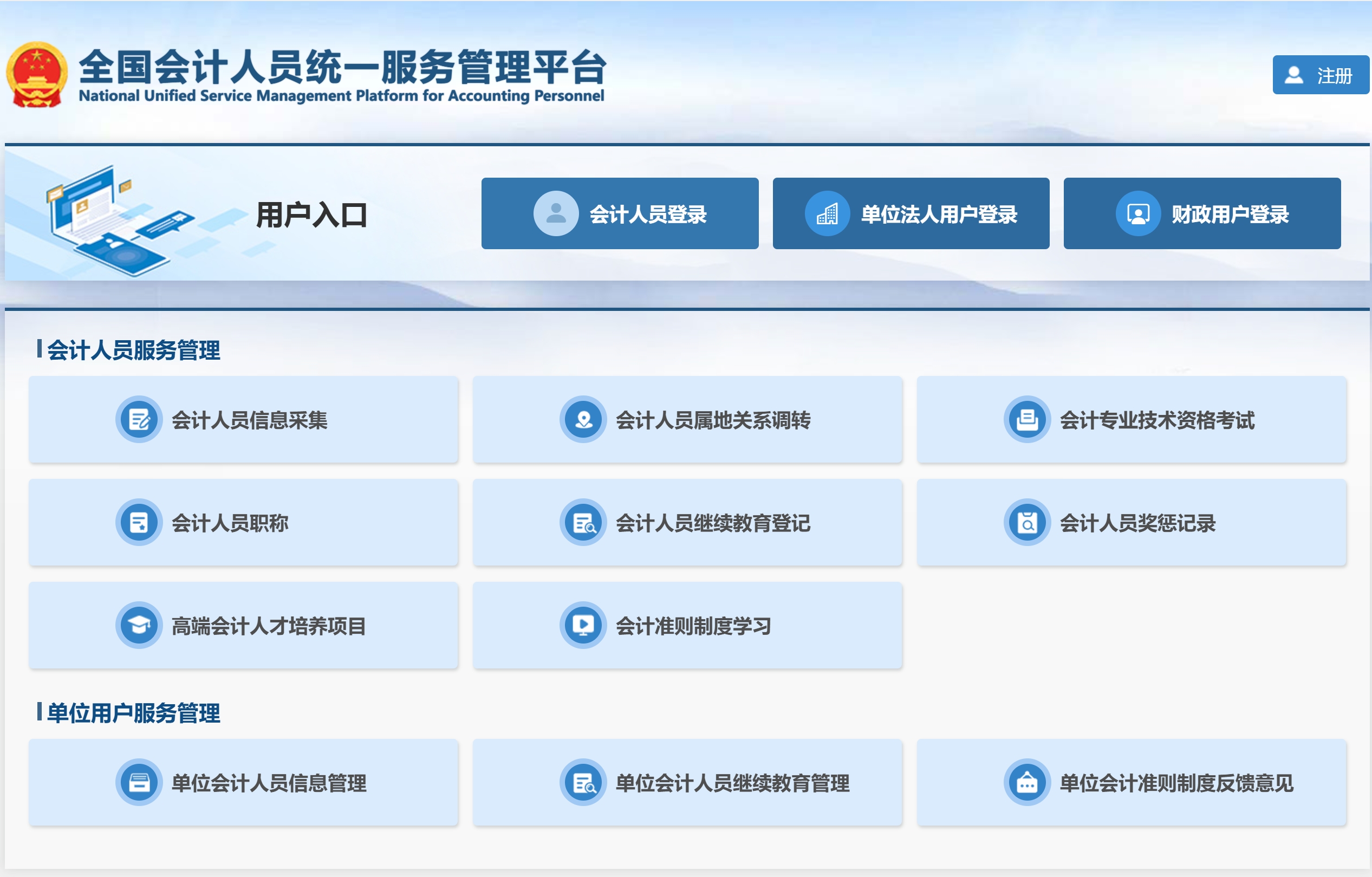1372x877 pixels.
Task: Click the video play icon of 会计准则制度学习
Action: click(x=583, y=625)
